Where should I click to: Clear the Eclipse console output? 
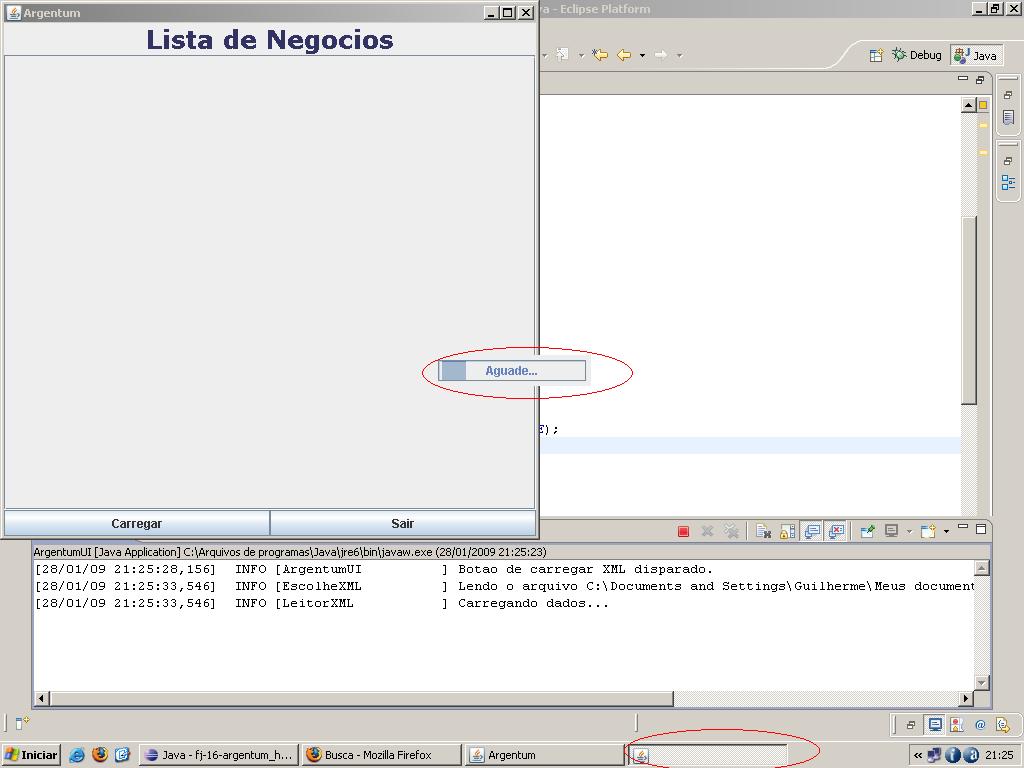pyautogui.click(x=763, y=531)
